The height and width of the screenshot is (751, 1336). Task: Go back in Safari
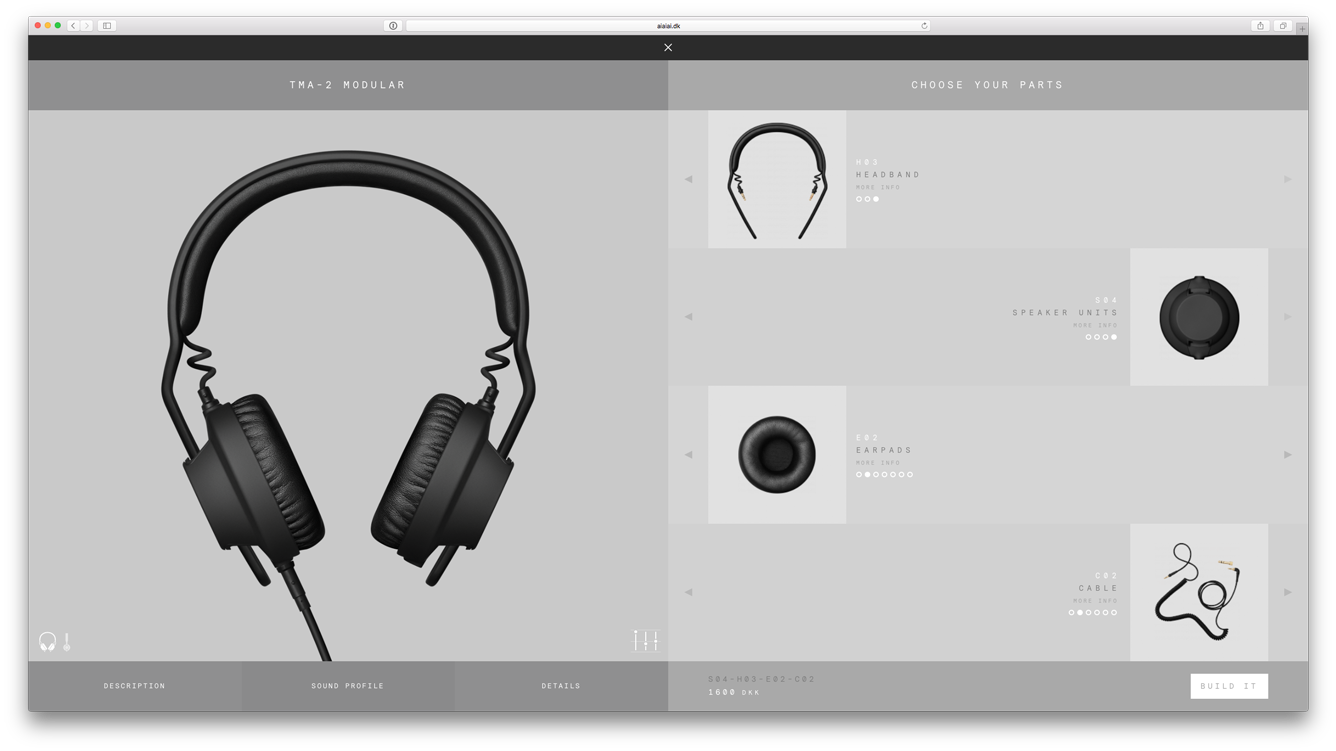coord(73,26)
